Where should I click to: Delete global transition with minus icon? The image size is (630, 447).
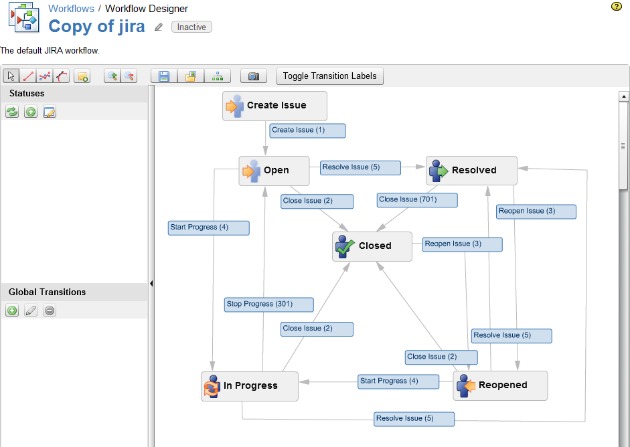[49, 310]
